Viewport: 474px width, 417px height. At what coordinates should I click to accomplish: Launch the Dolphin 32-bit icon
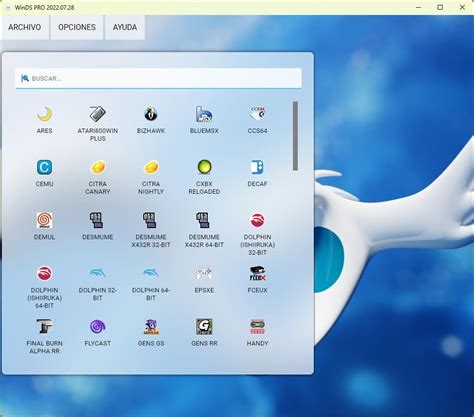pos(97,274)
